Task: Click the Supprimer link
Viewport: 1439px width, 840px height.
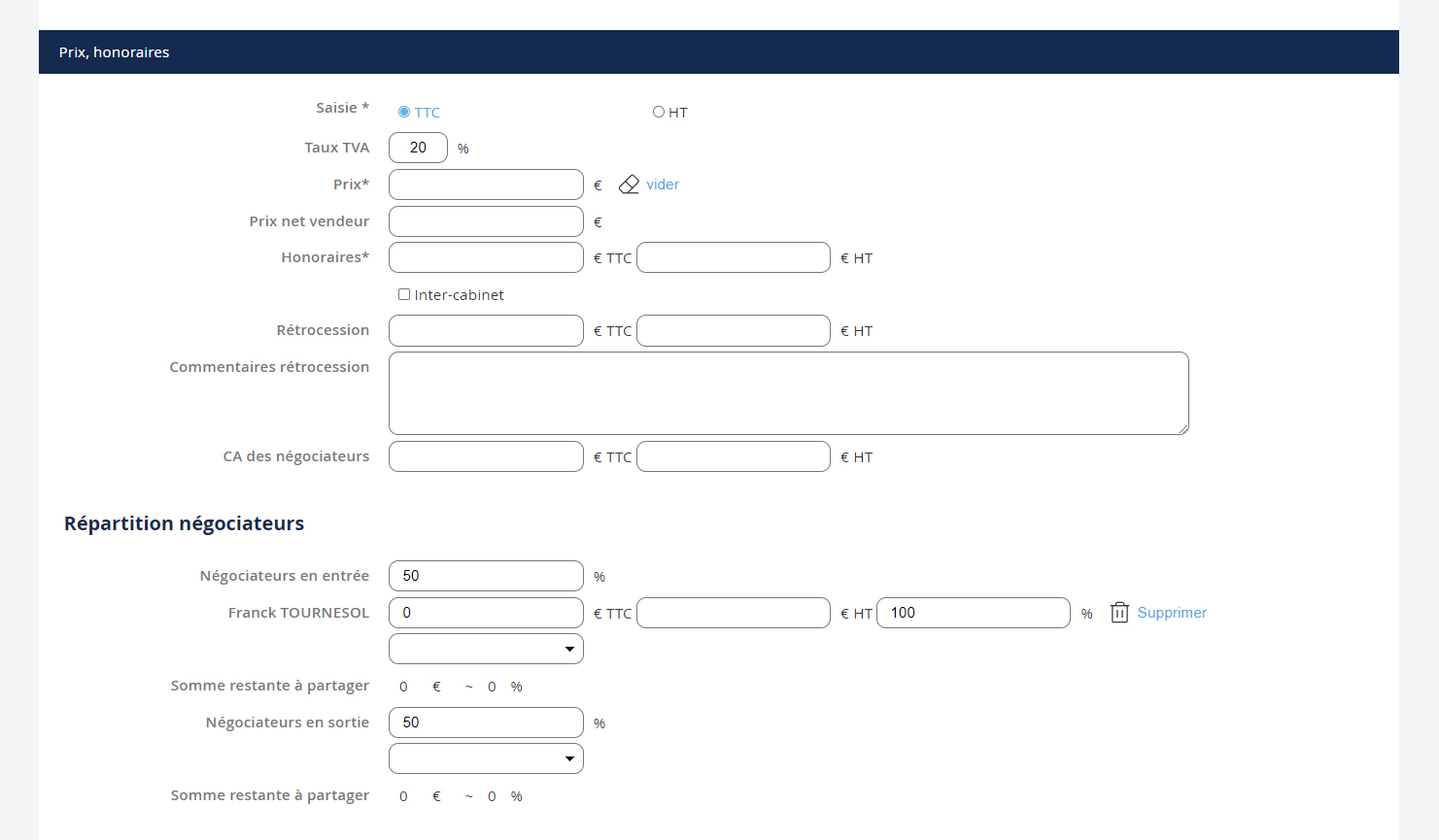Action: (1172, 613)
